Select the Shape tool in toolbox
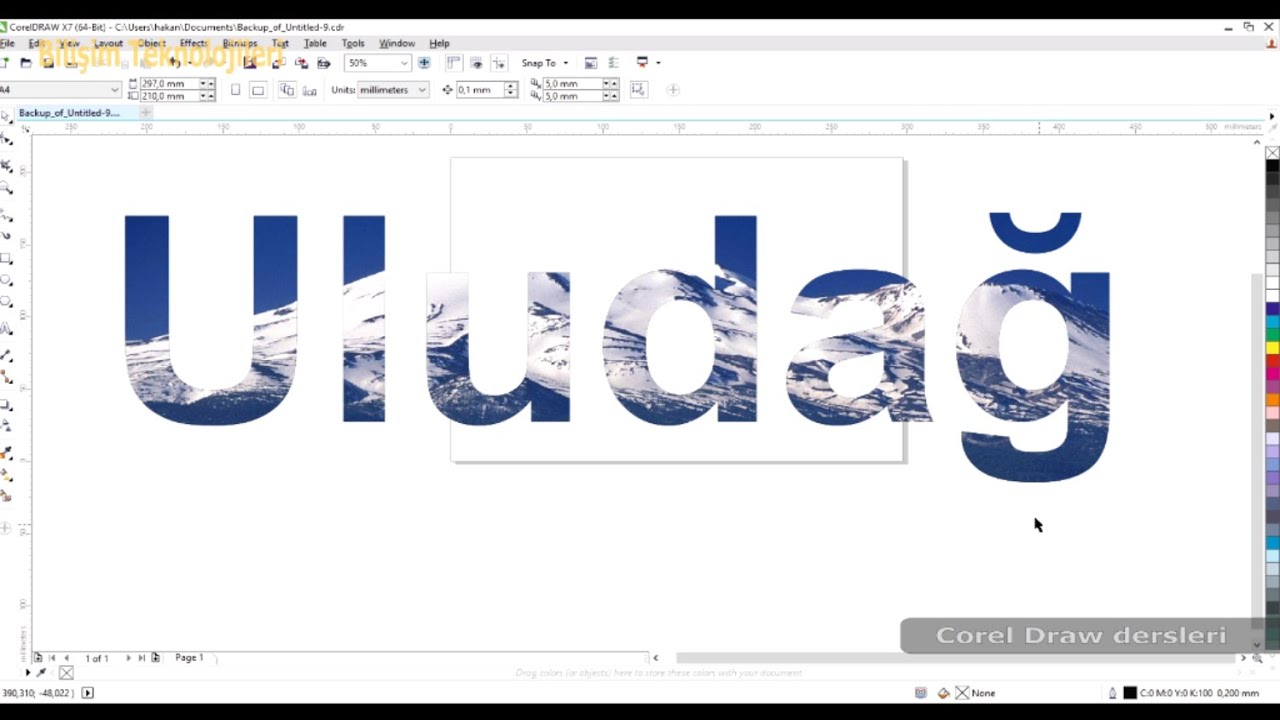 point(7,140)
